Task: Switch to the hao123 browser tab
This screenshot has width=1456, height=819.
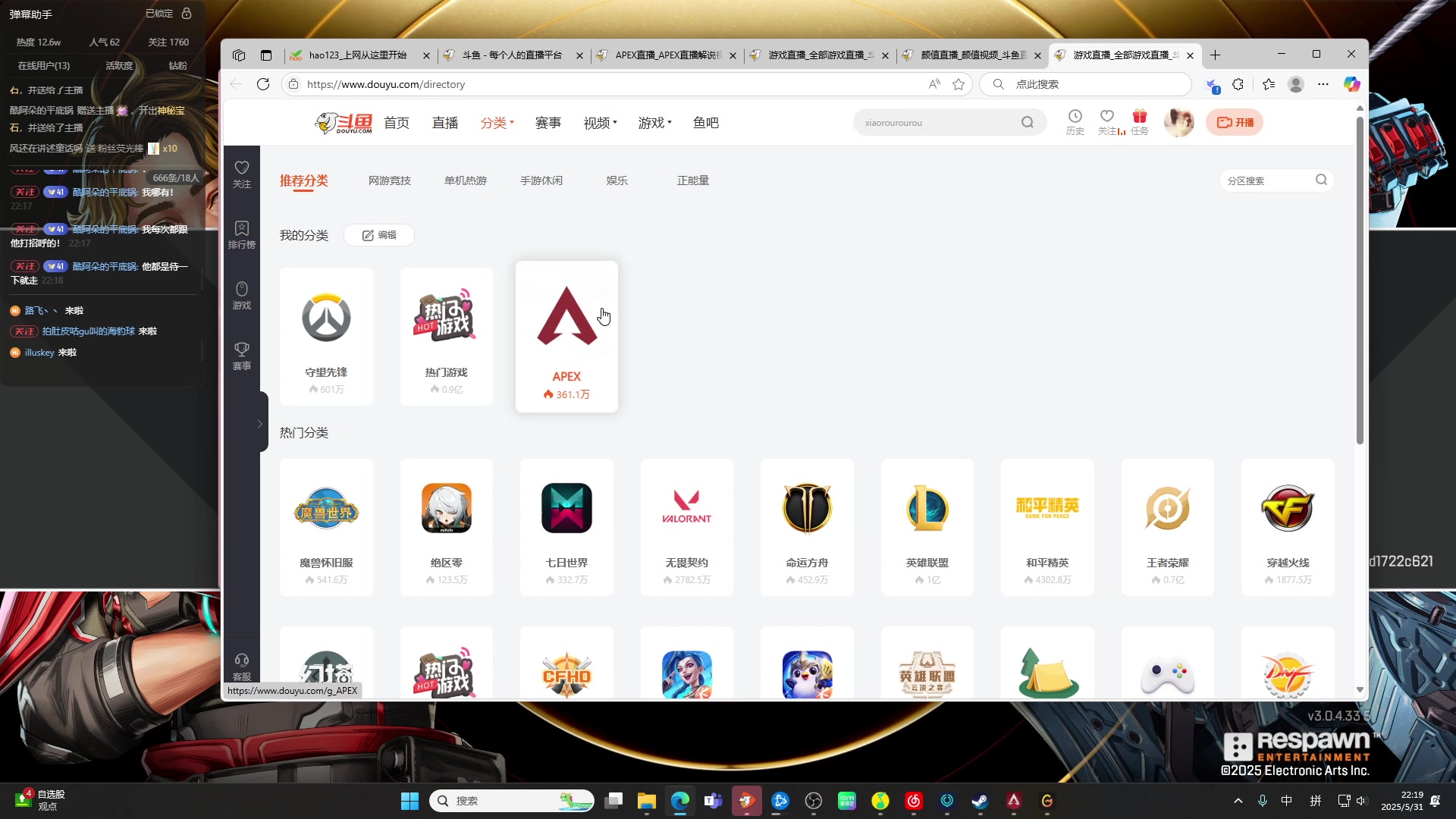Action: point(359,55)
